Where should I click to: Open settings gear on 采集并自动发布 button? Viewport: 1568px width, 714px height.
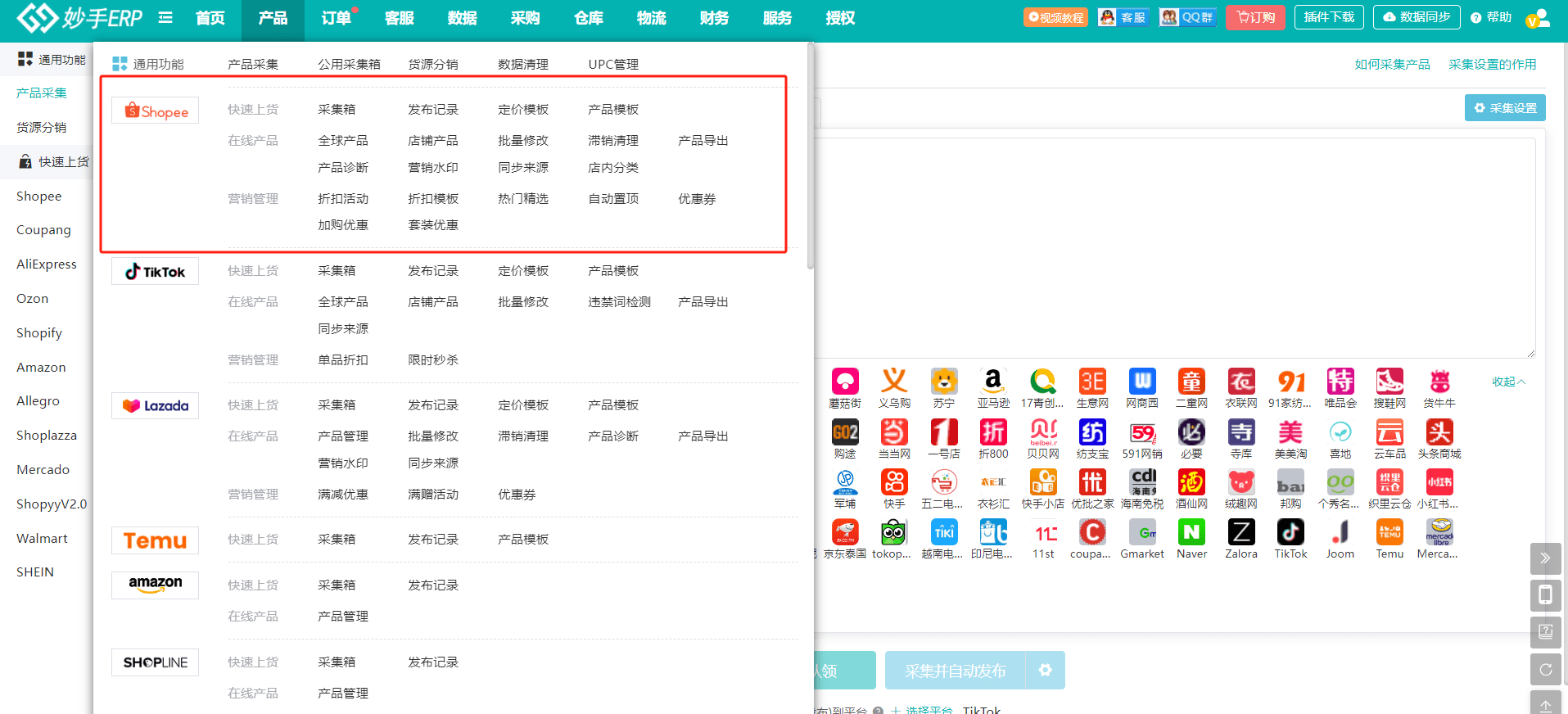[1046, 671]
